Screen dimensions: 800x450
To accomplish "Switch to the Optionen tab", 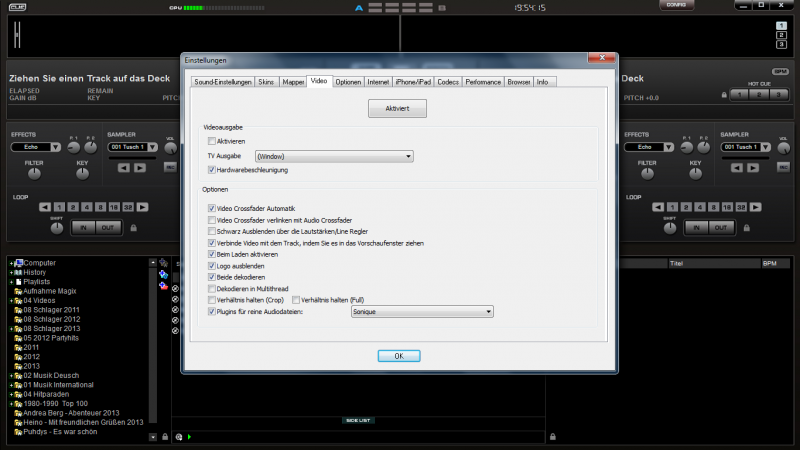I will coord(348,82).
